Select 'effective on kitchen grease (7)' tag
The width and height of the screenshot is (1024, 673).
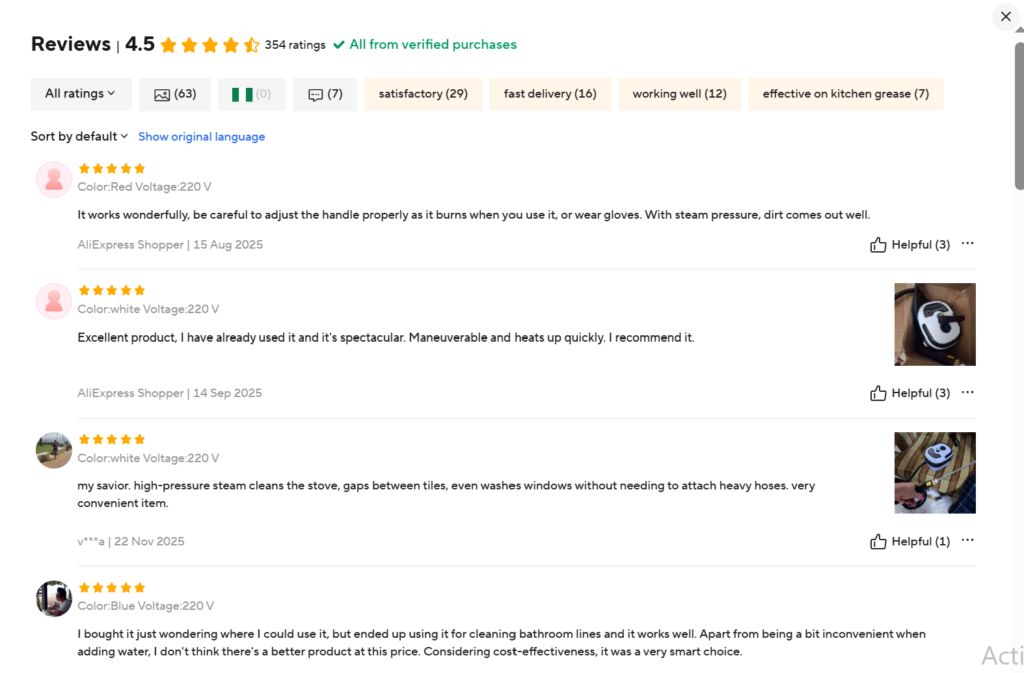tap(845, 94)
